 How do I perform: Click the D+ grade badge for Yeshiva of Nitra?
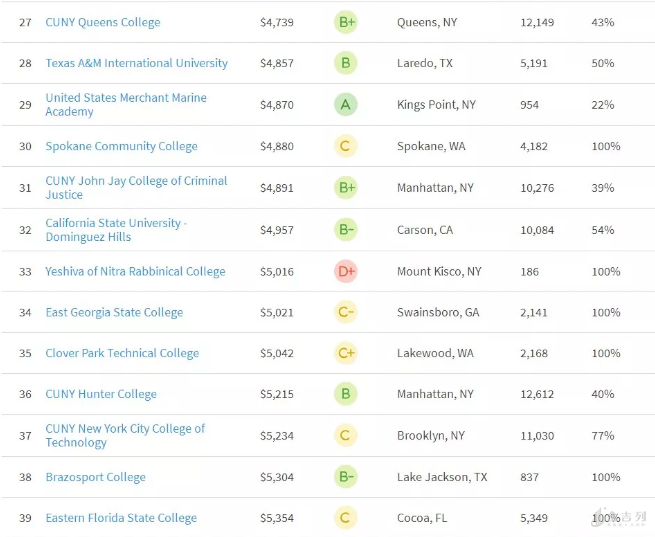tap(346, 271)
